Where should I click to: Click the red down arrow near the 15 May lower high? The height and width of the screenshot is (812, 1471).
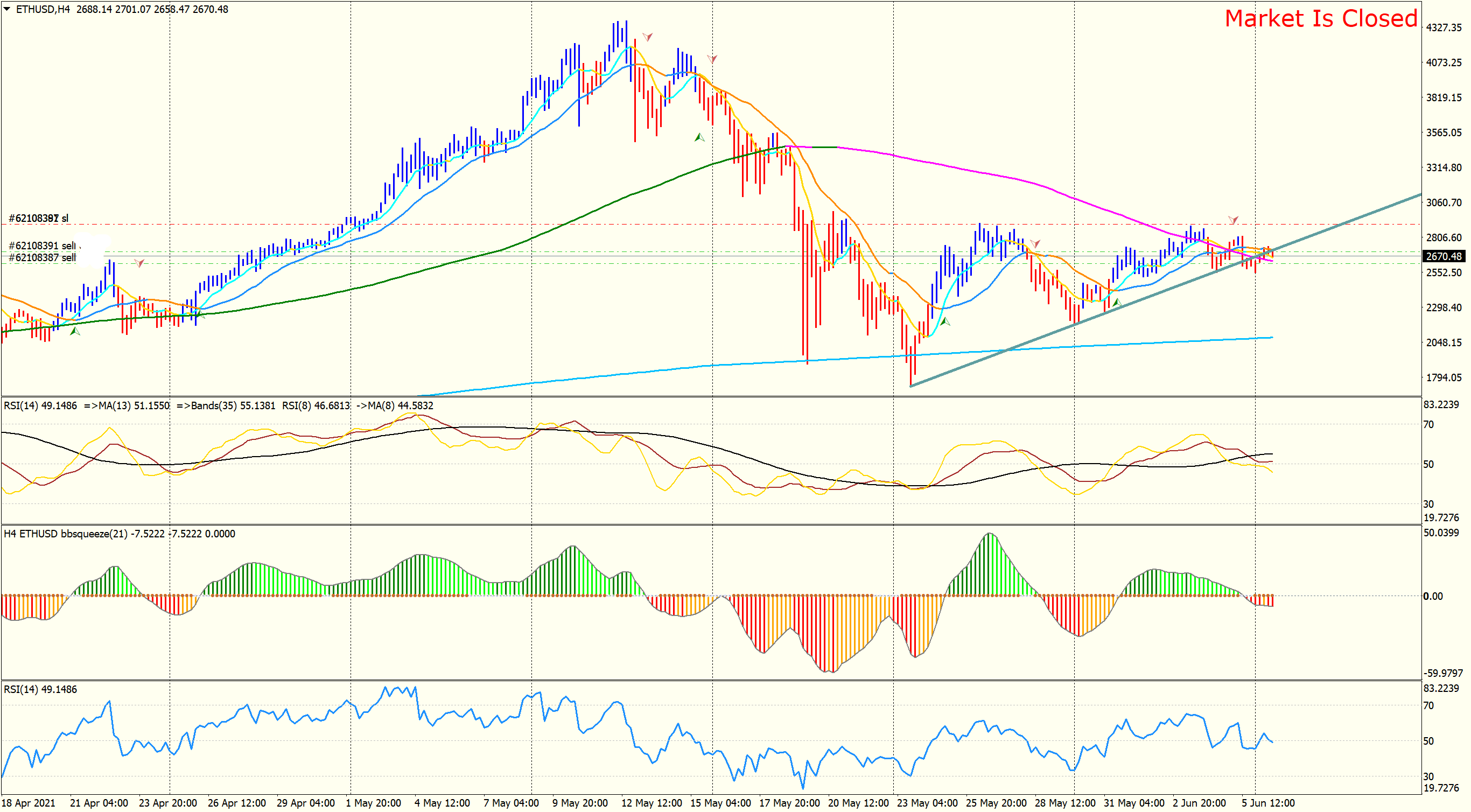(712, 59)
